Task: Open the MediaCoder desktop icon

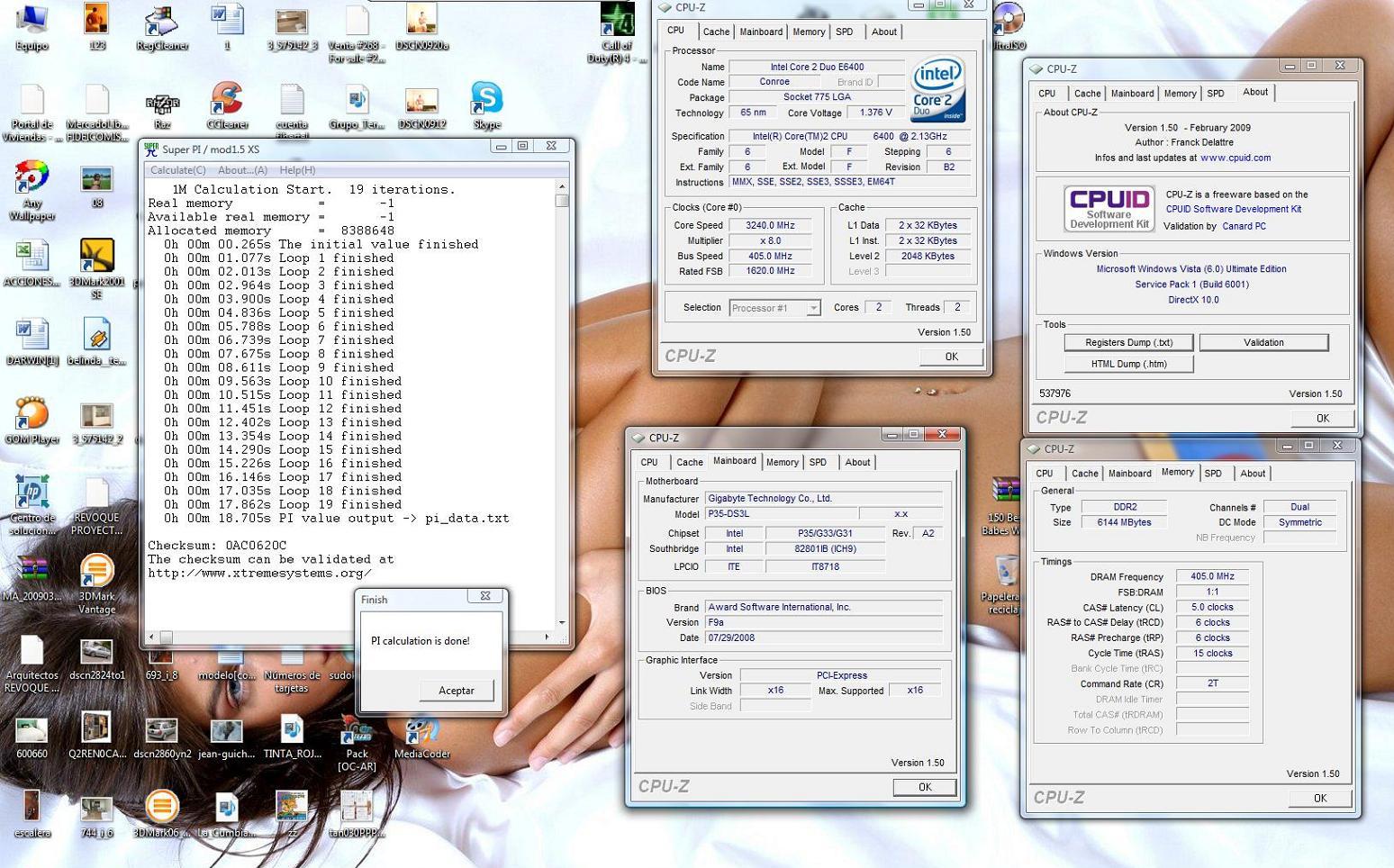Action: [421, 736]
